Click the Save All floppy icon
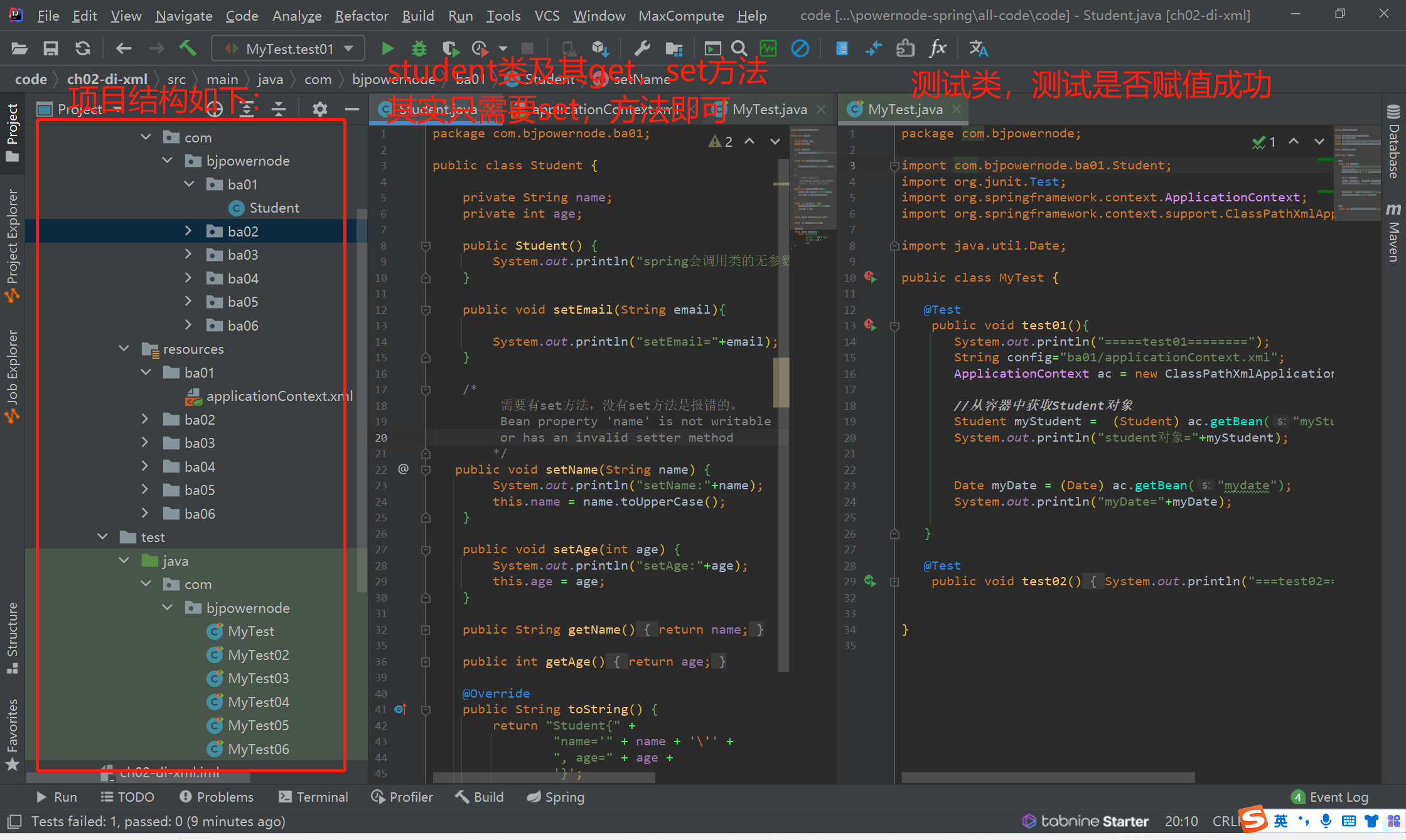This screenshot has width=1406, height=840. point(50,48)
